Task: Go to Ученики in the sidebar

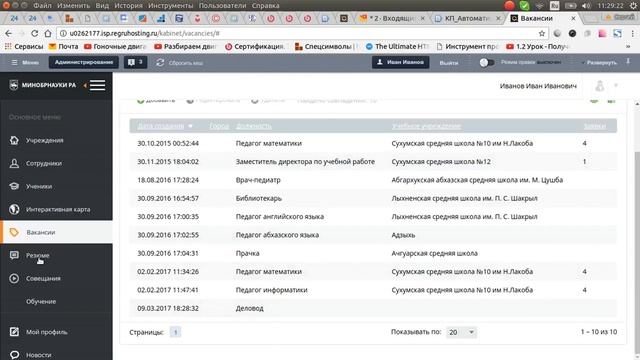Action: tap(39, 187)
